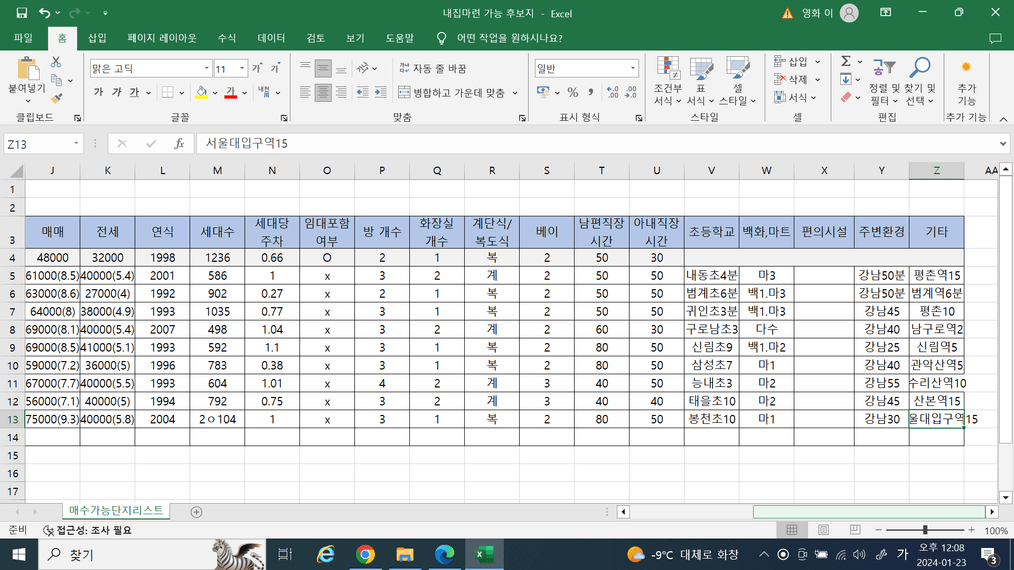Open the Formulas (수식) tab

[x=226, y=38]
